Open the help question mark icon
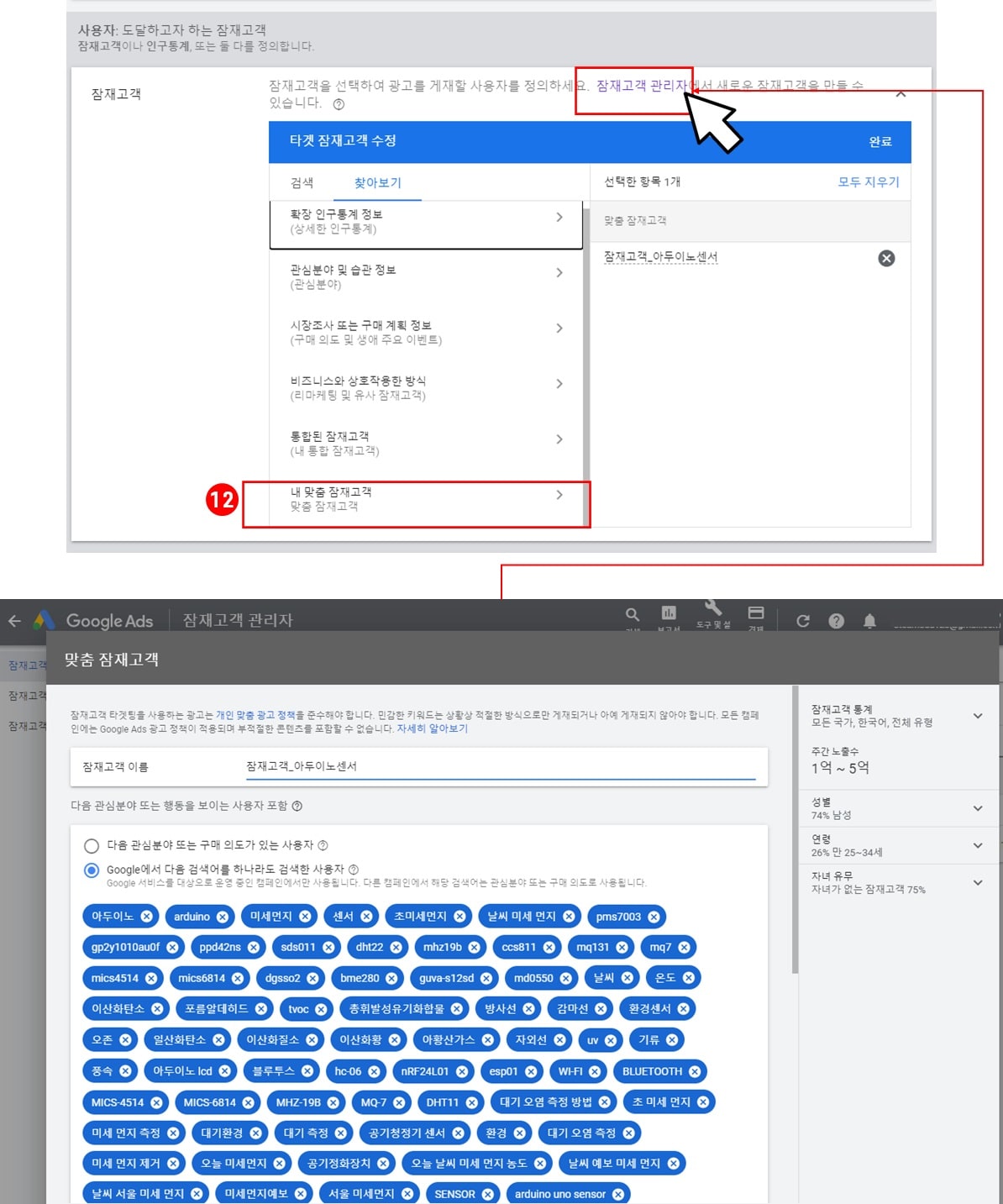The image size is (1003, 1204). point(837,621)
